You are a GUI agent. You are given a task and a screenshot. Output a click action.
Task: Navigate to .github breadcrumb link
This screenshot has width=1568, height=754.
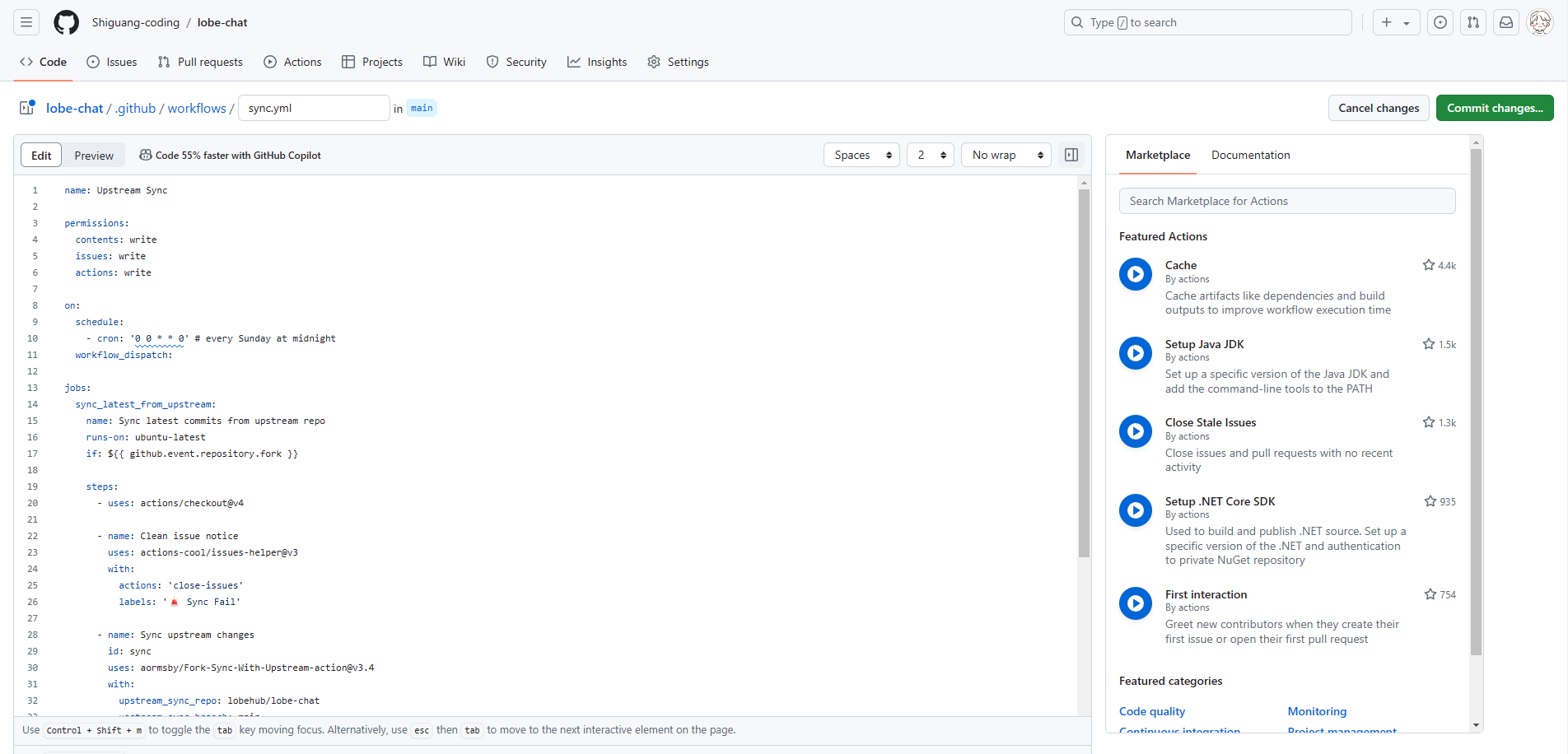point(135,108)
